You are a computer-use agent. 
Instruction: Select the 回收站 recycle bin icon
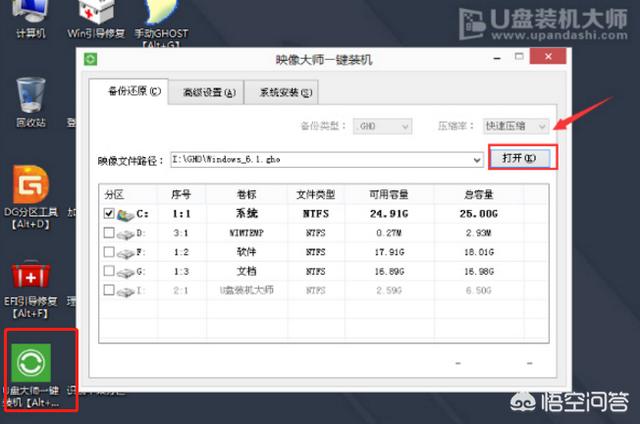click(x=30, y=98)
